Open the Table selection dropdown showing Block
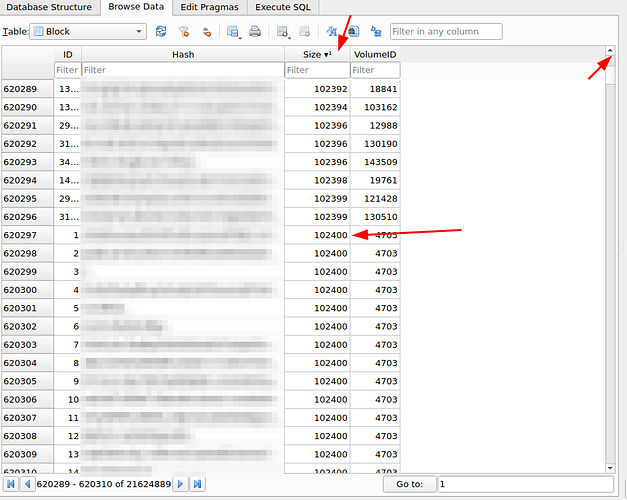This screenshot has width=627, height=500. pyautogui.click(x=88, y=32)
